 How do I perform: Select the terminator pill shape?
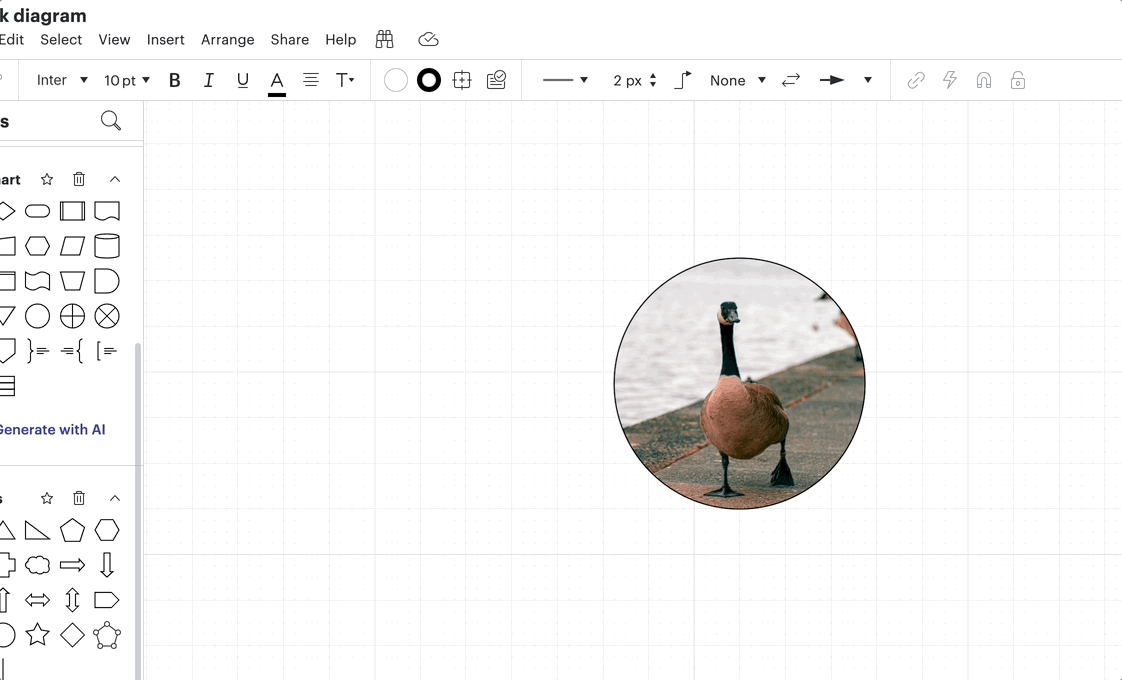point(37,211)
